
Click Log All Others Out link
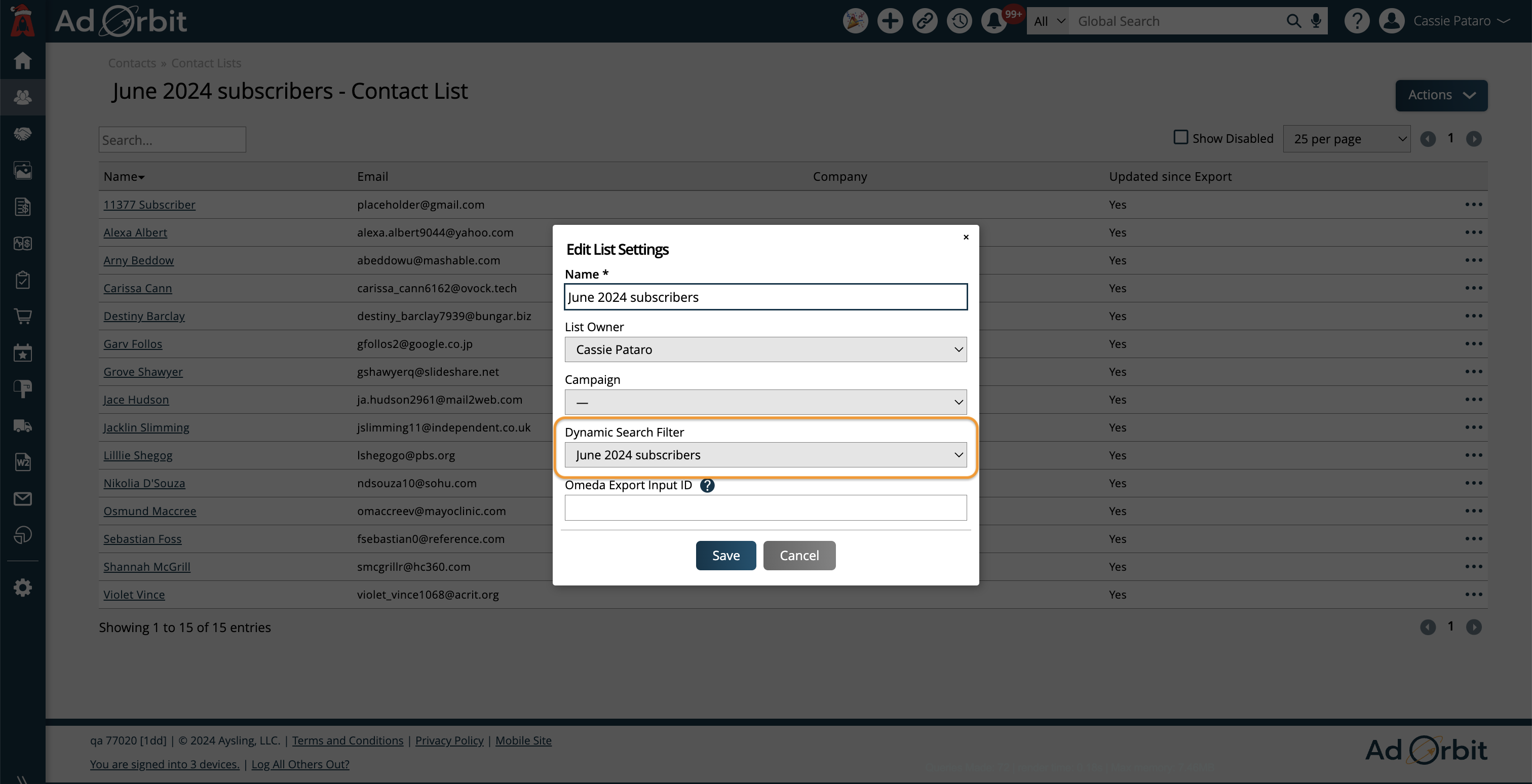300,764
